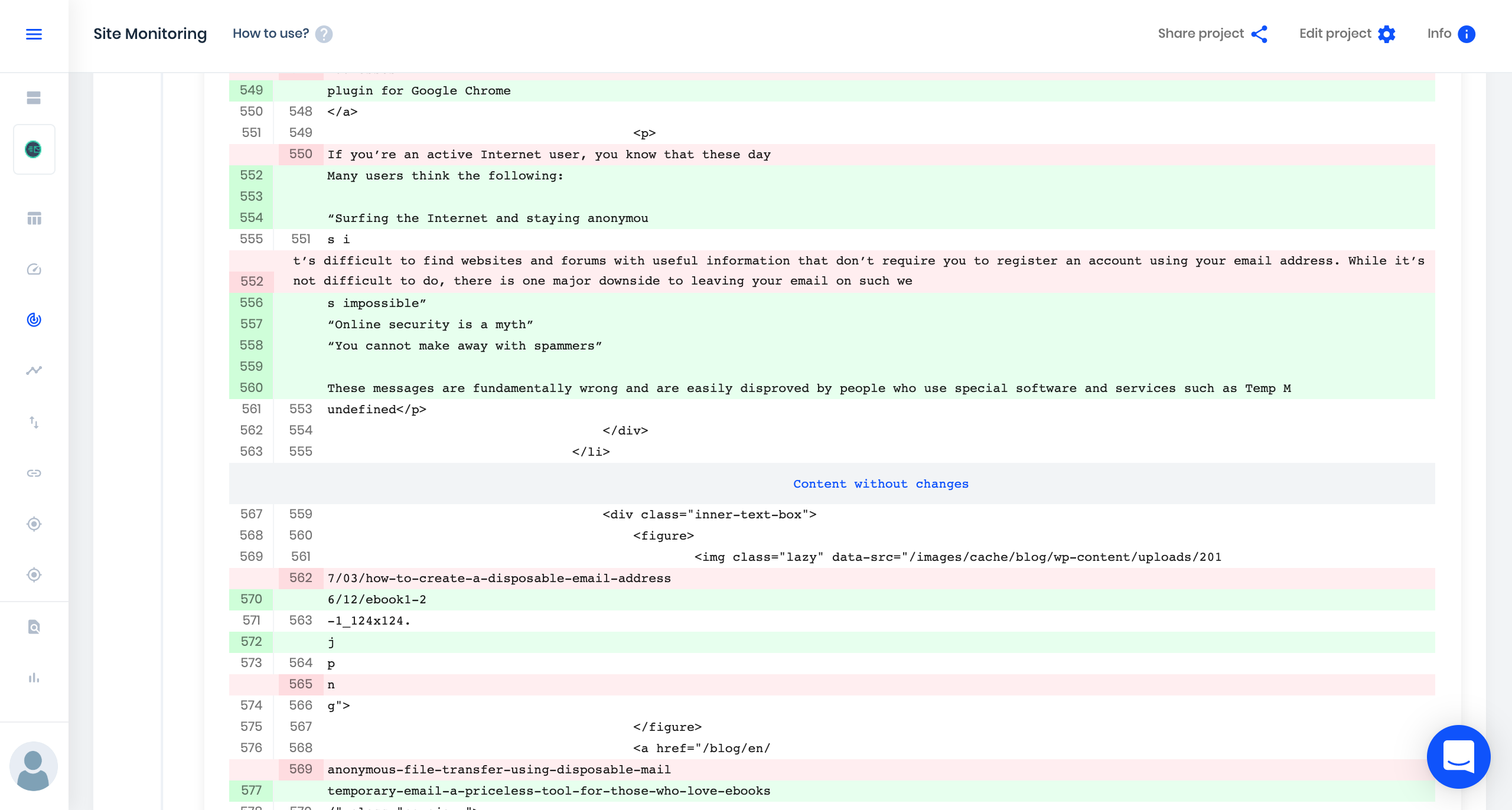Open the dashboard table sidebar icon
The image size is (1512, 810).
click(x=34, y=218)
